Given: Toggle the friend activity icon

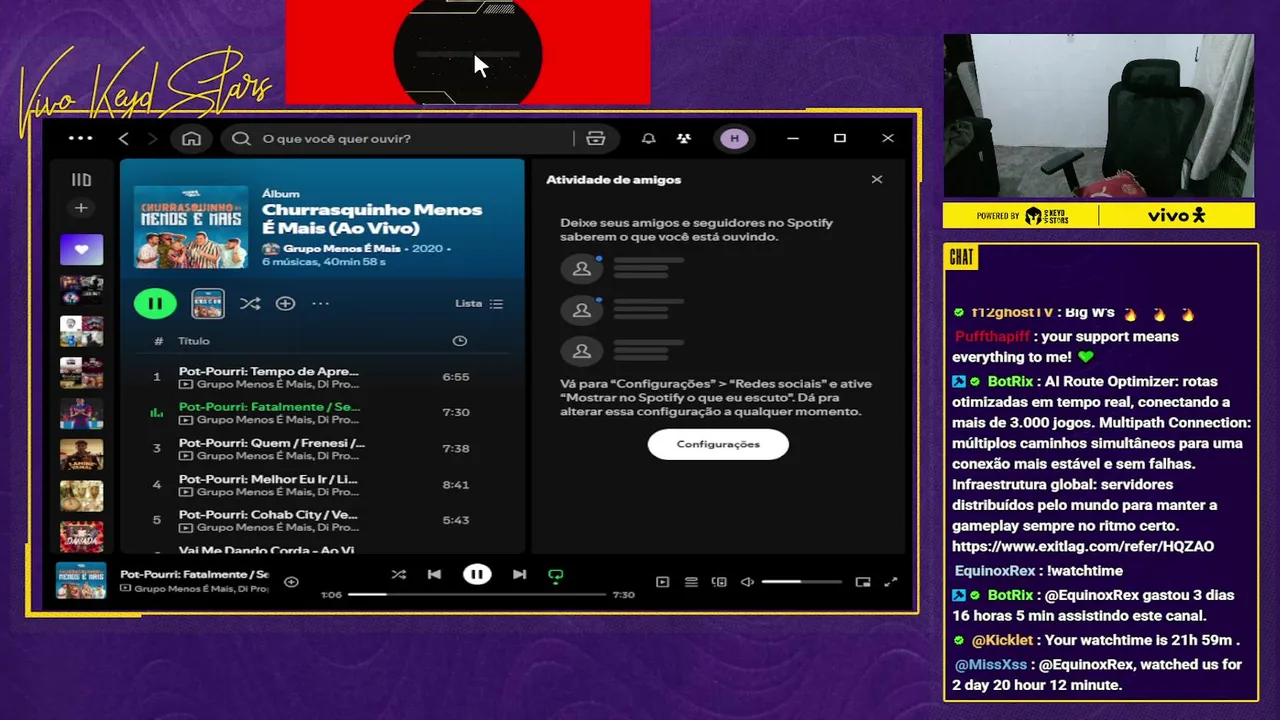Looking at the screenshot, I should point(684,138).
